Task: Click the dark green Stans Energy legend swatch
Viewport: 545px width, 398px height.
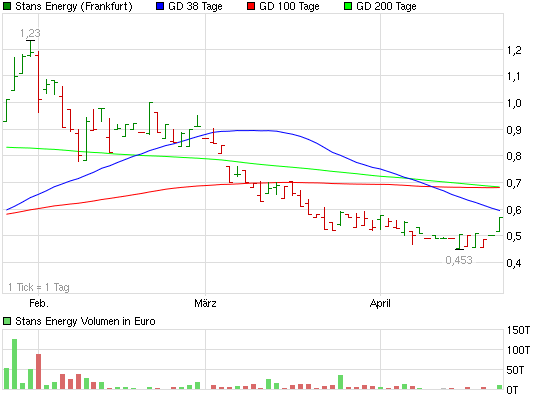Action: (7, 6)
